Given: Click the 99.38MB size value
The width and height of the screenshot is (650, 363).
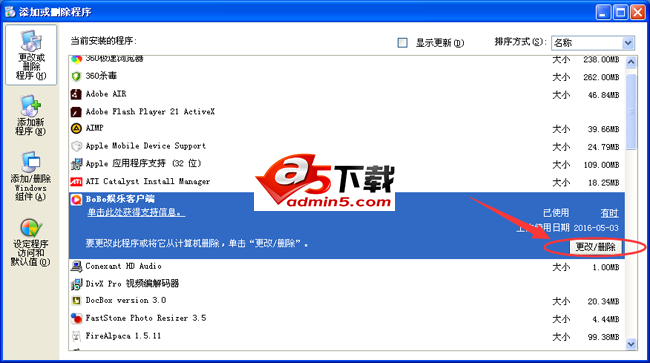Looking at the screenshot, I should 604,337.
